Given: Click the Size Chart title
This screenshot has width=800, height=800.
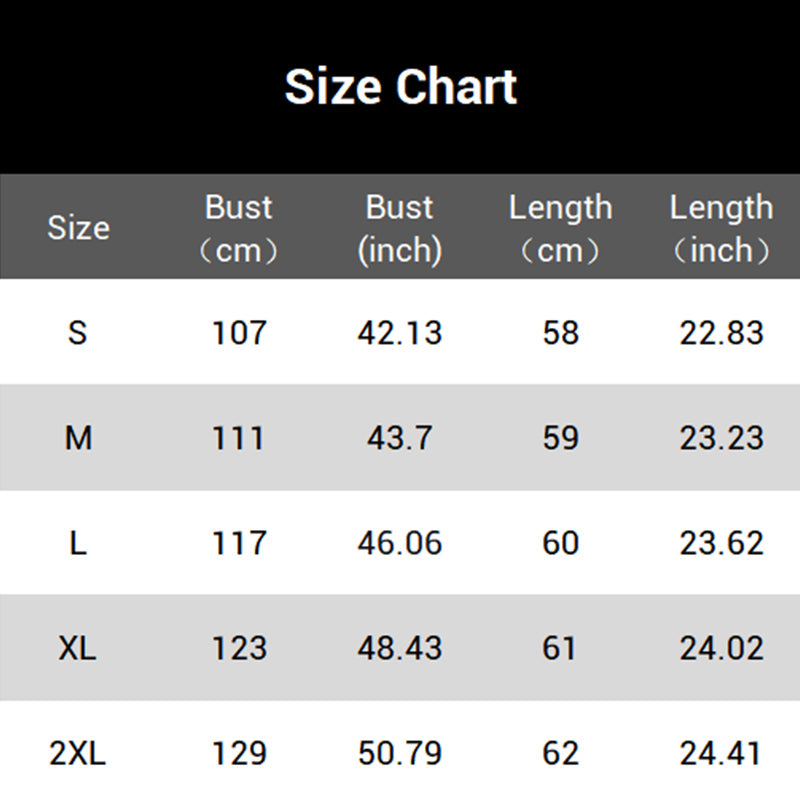Looking at the screenshot, I should 400,87.
